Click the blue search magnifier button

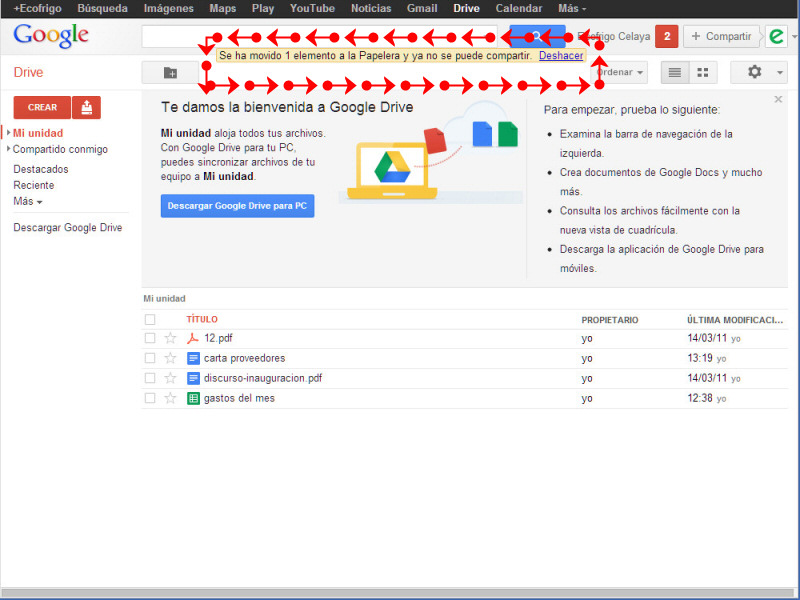[537, 36]
